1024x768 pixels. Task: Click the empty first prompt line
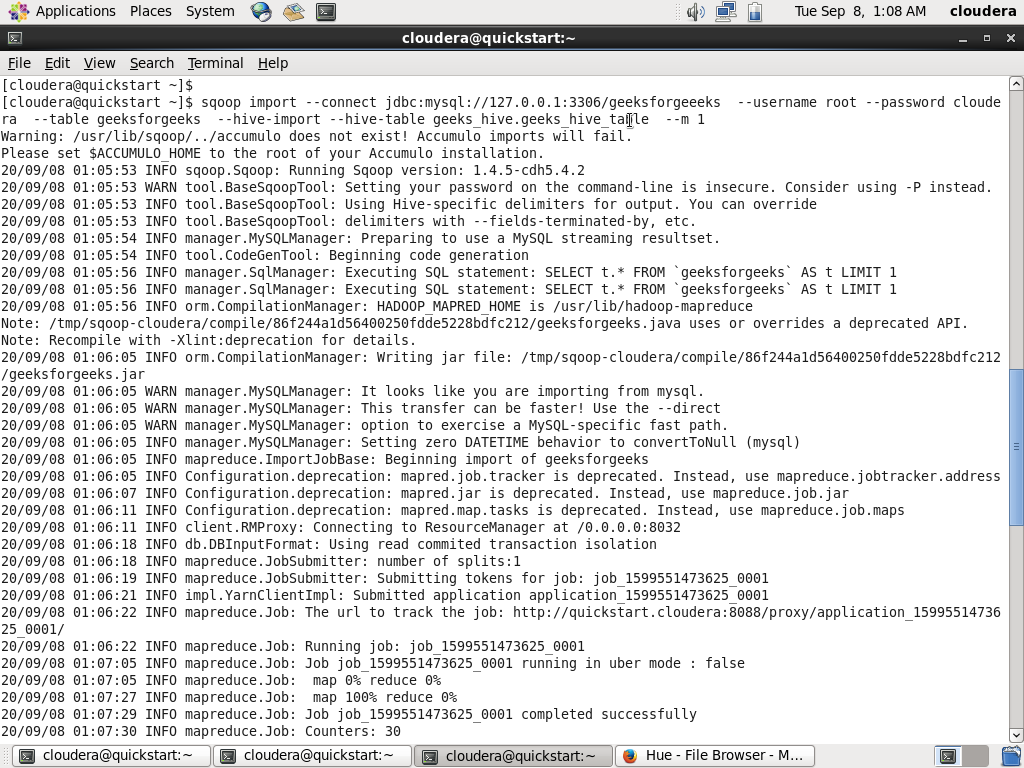coord(97,86)
